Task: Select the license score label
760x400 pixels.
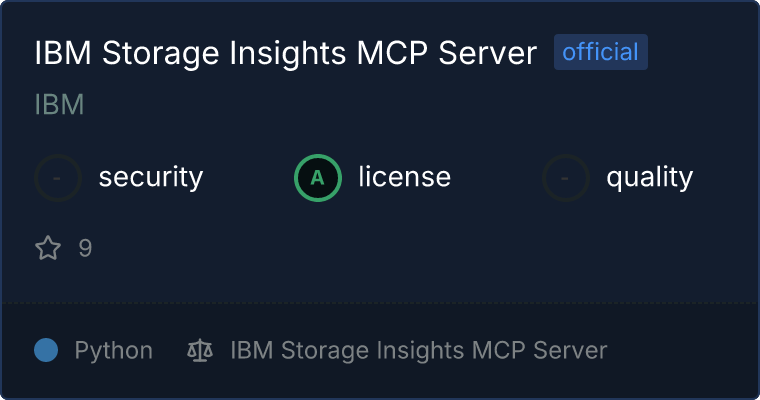Action: click(404, 178)
